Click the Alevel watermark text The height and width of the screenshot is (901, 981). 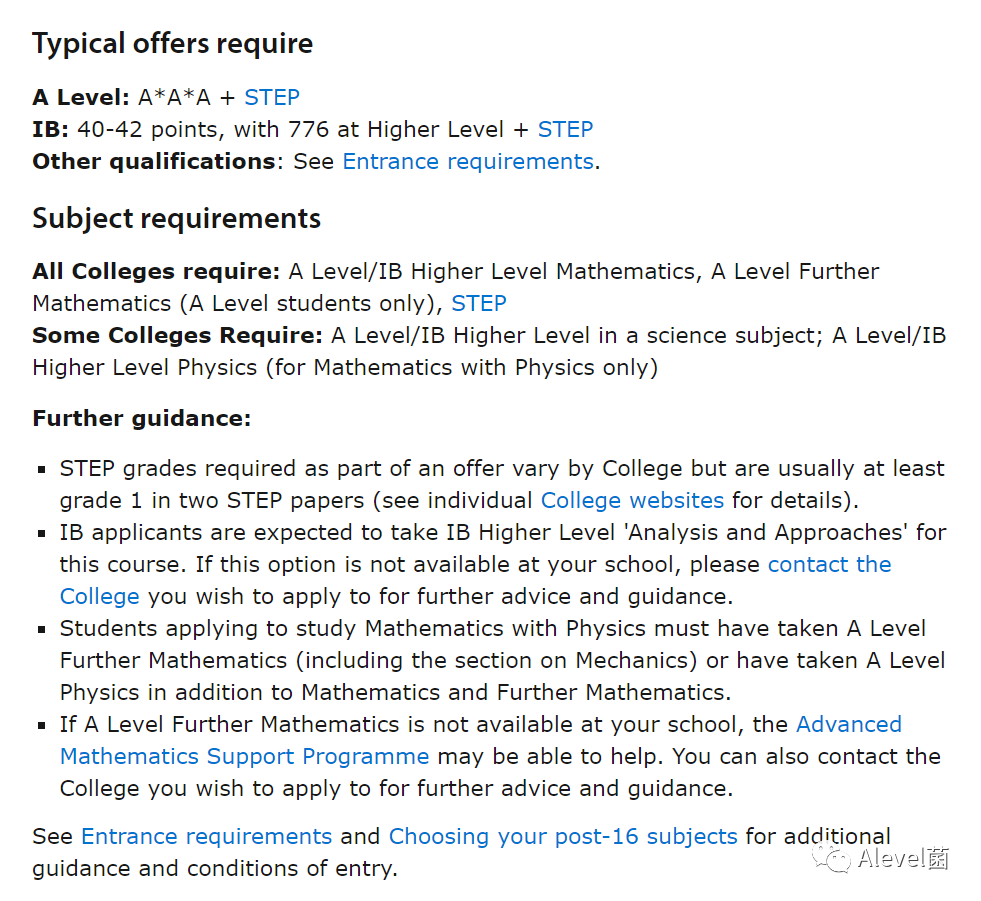coord(903,858)
